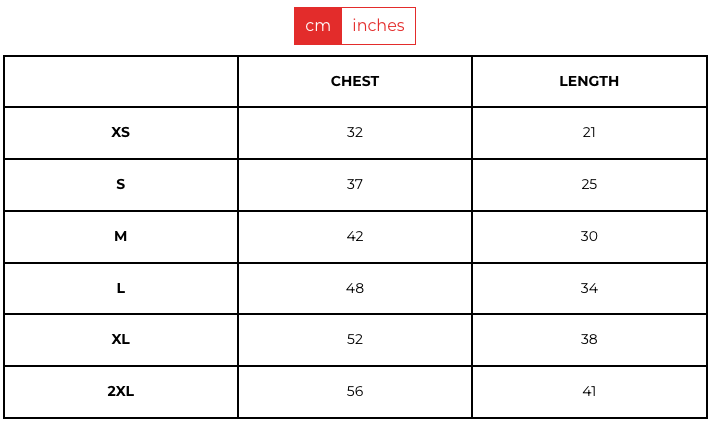The height and width of the screenshot is (426, 715).
Task: Click length value 34 for L
Action: point(589,288)
